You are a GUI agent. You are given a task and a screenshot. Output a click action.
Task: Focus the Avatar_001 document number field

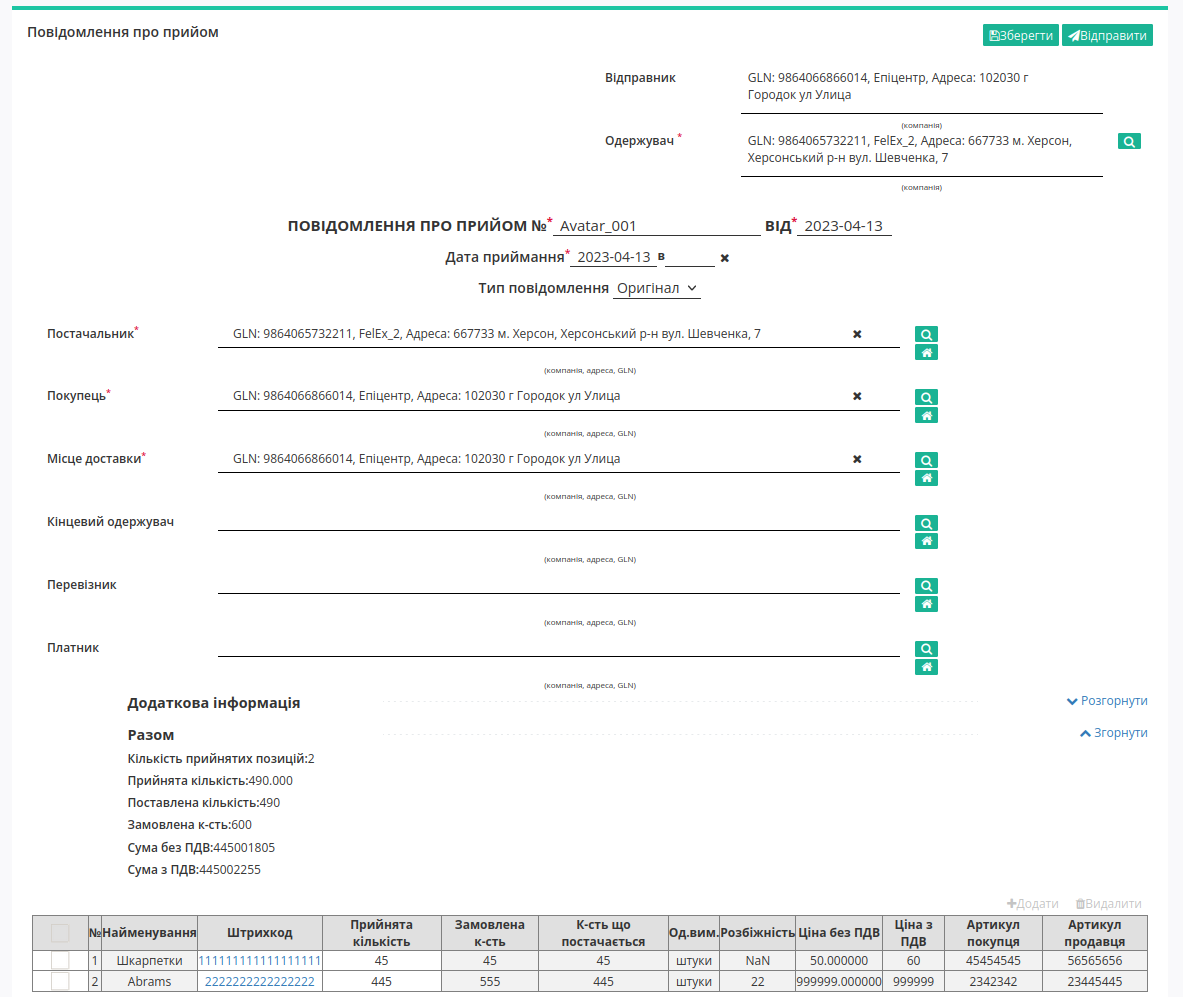coord(656,226)
